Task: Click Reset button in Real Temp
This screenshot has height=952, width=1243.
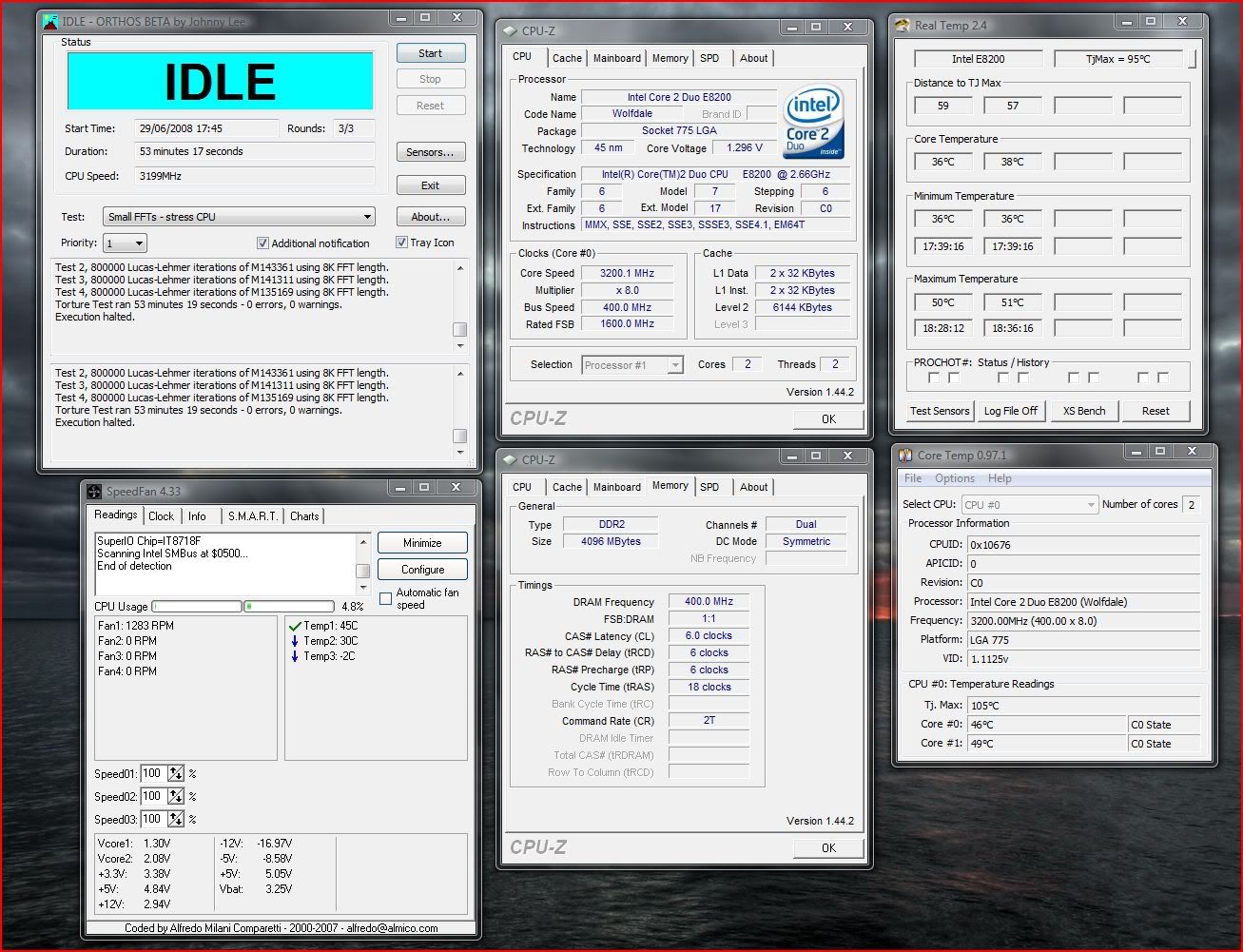Action: click(x=1156, y=411)
